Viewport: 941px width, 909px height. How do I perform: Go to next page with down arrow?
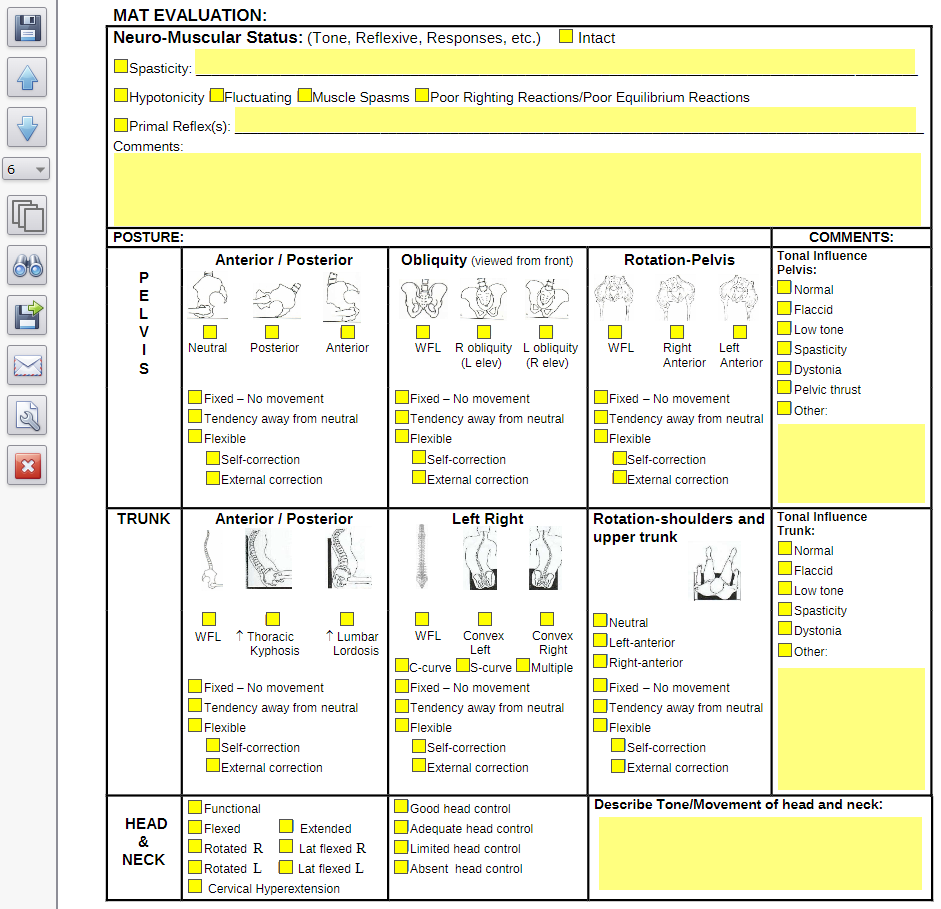coord(27,127)
